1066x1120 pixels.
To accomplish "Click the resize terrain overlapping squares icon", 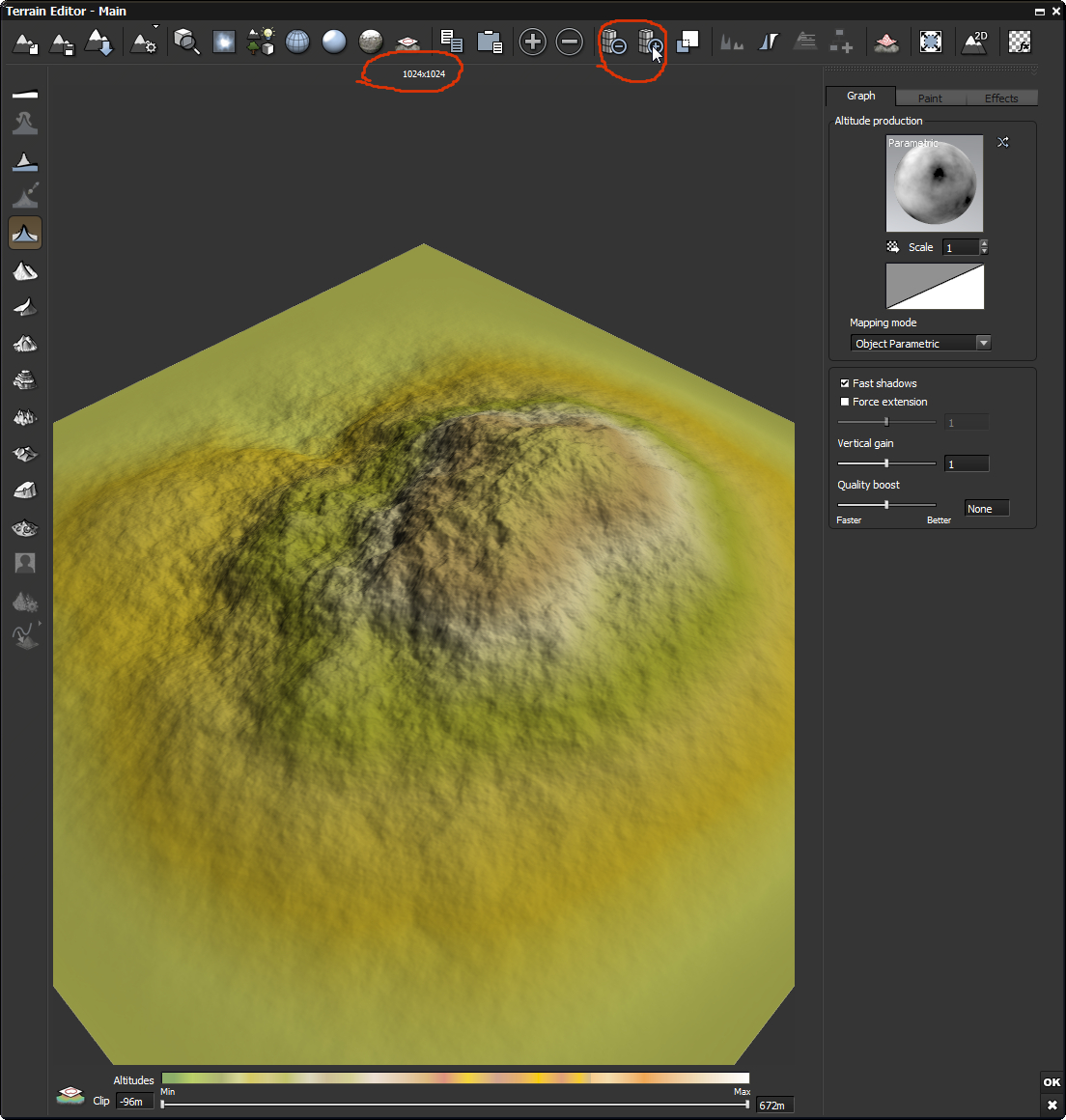I will pos(687,42).
